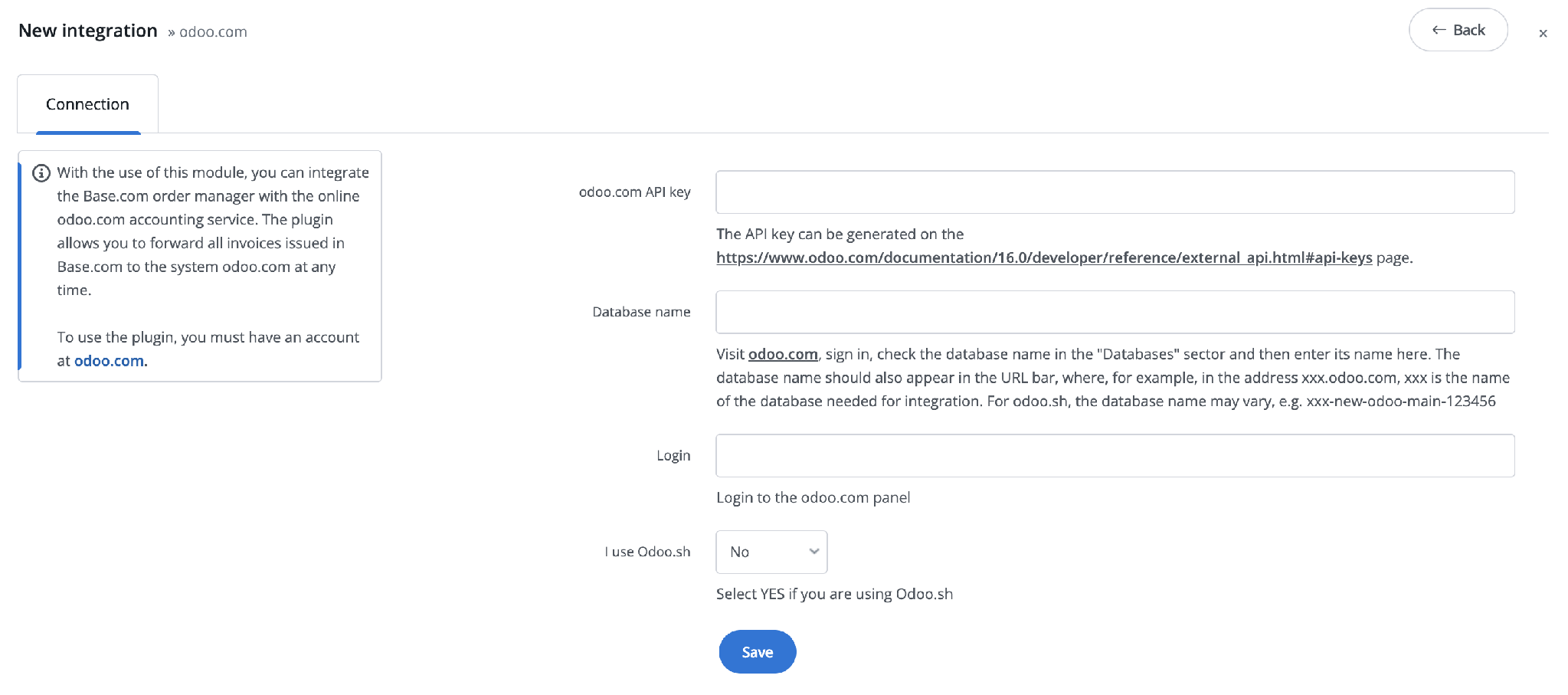Save the integration settings

click(x=757, y=652)
